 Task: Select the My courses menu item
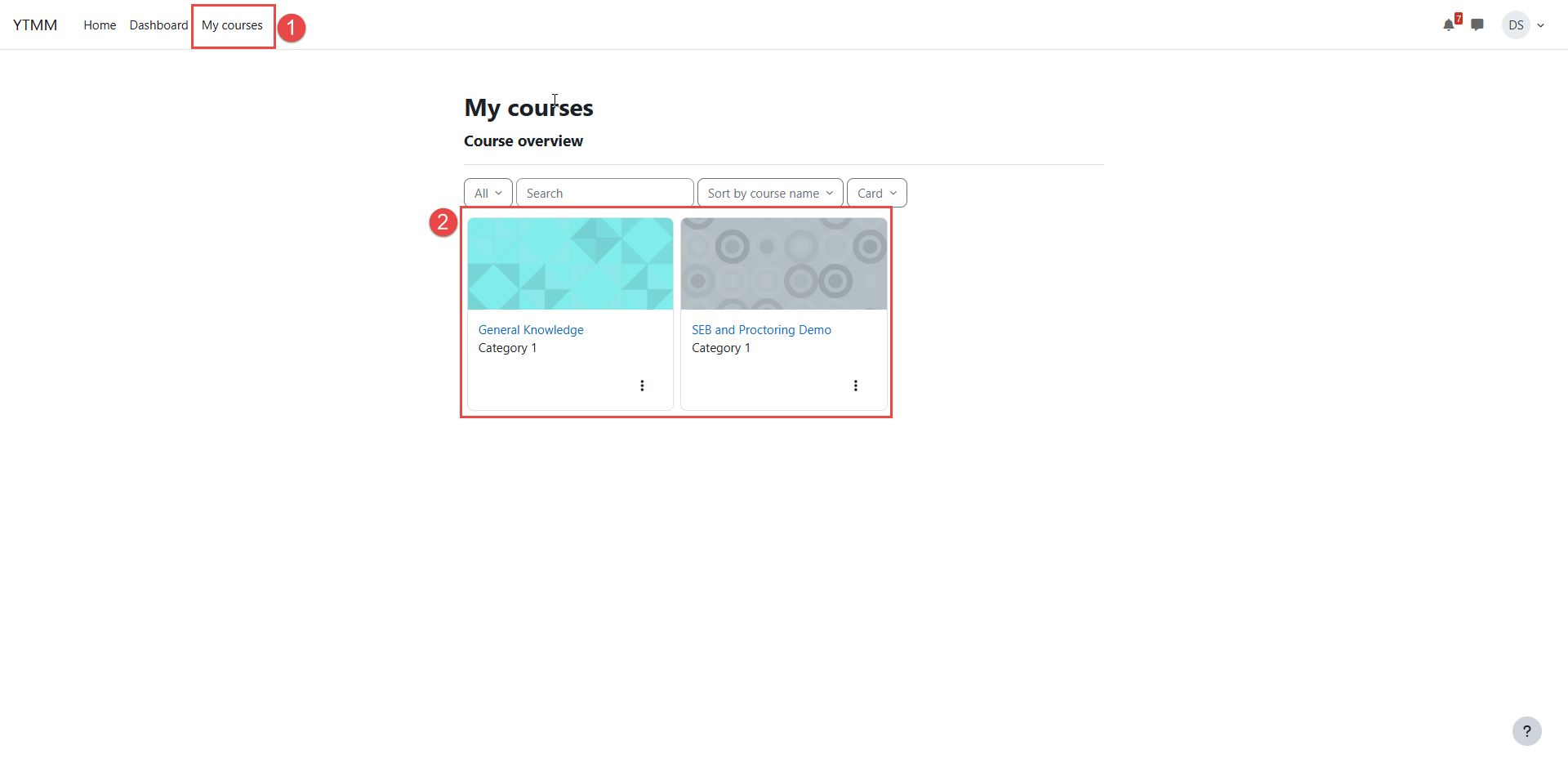232,25
